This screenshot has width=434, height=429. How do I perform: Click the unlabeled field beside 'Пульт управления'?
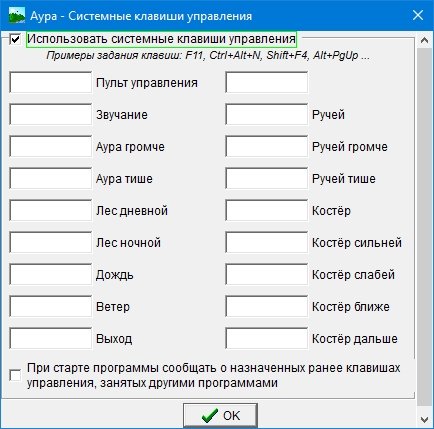coord(267,82)
